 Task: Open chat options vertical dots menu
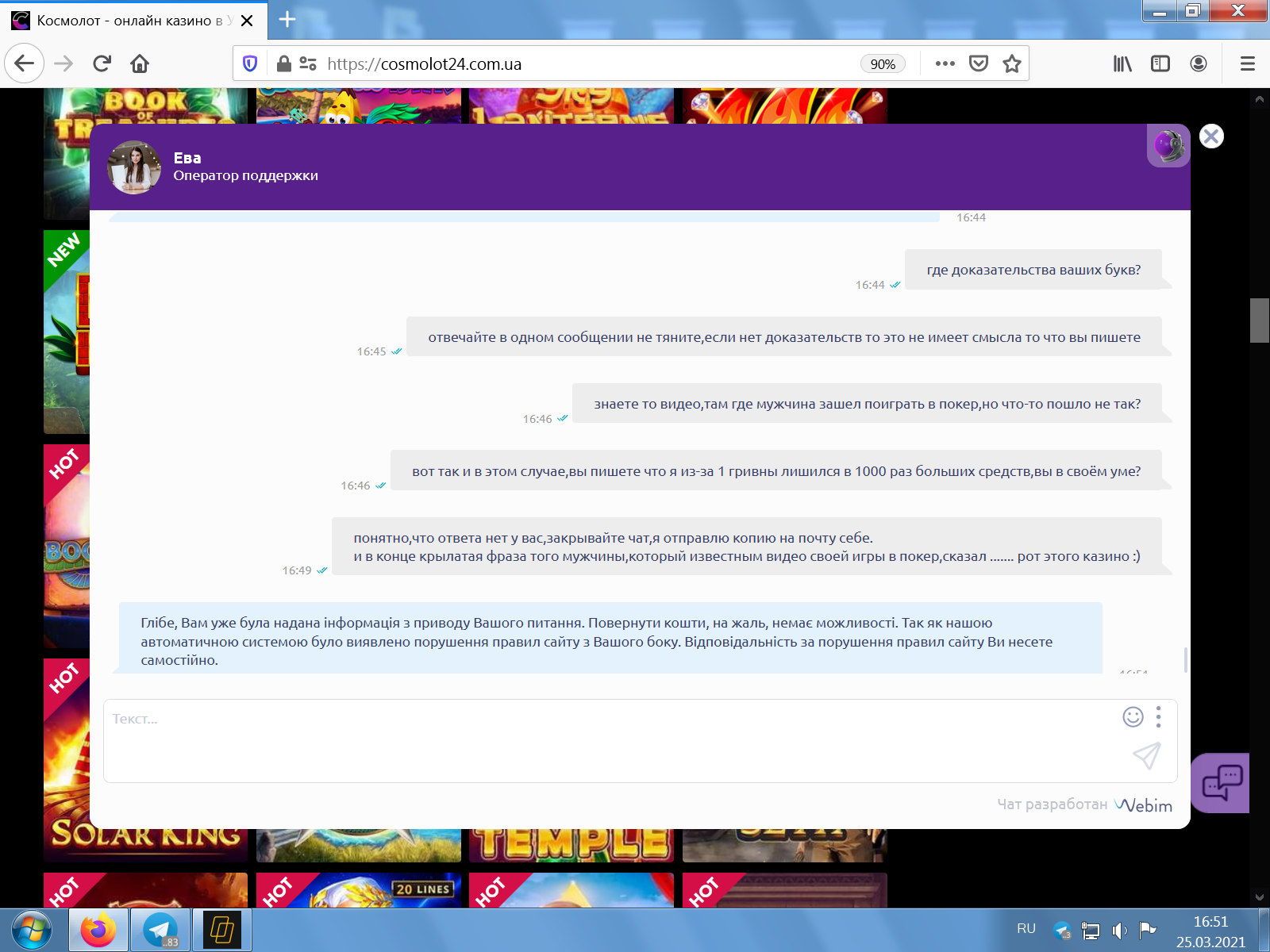(x=1159, y=717)
